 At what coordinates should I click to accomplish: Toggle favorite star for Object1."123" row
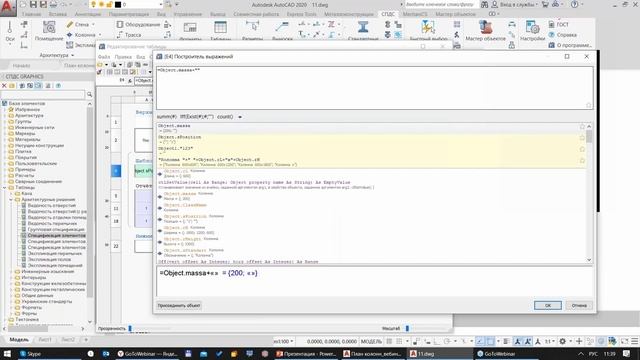[x=582, y=149]
